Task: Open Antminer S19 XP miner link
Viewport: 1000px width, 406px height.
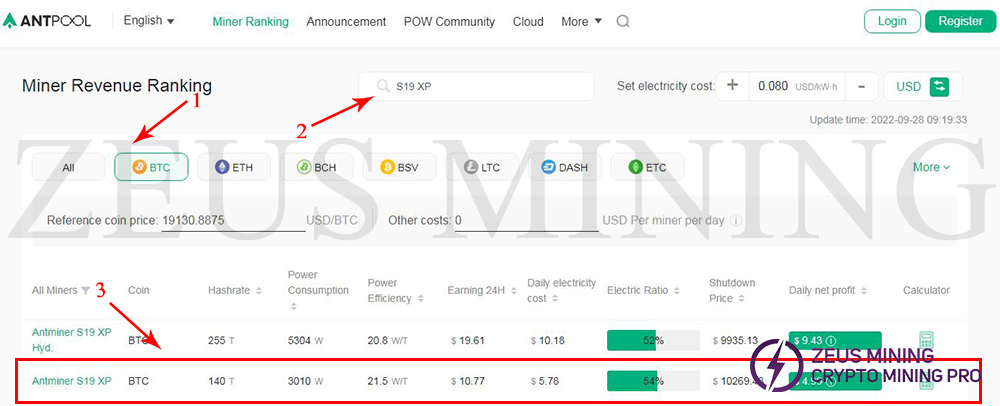Action: pyautogui.click(x=71, y=381)
